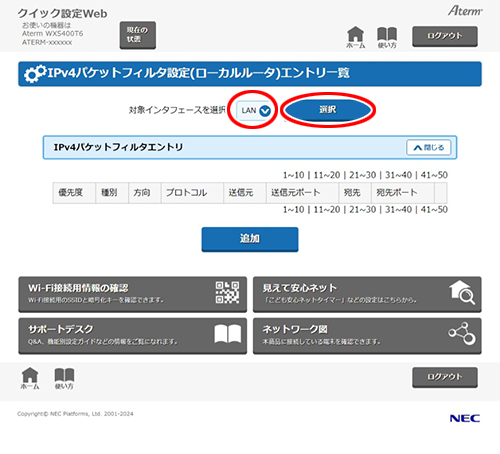Click the 種別 column header
Image resolution: width=500 pixels, height=454 pixels.
[x=112, y=193]
